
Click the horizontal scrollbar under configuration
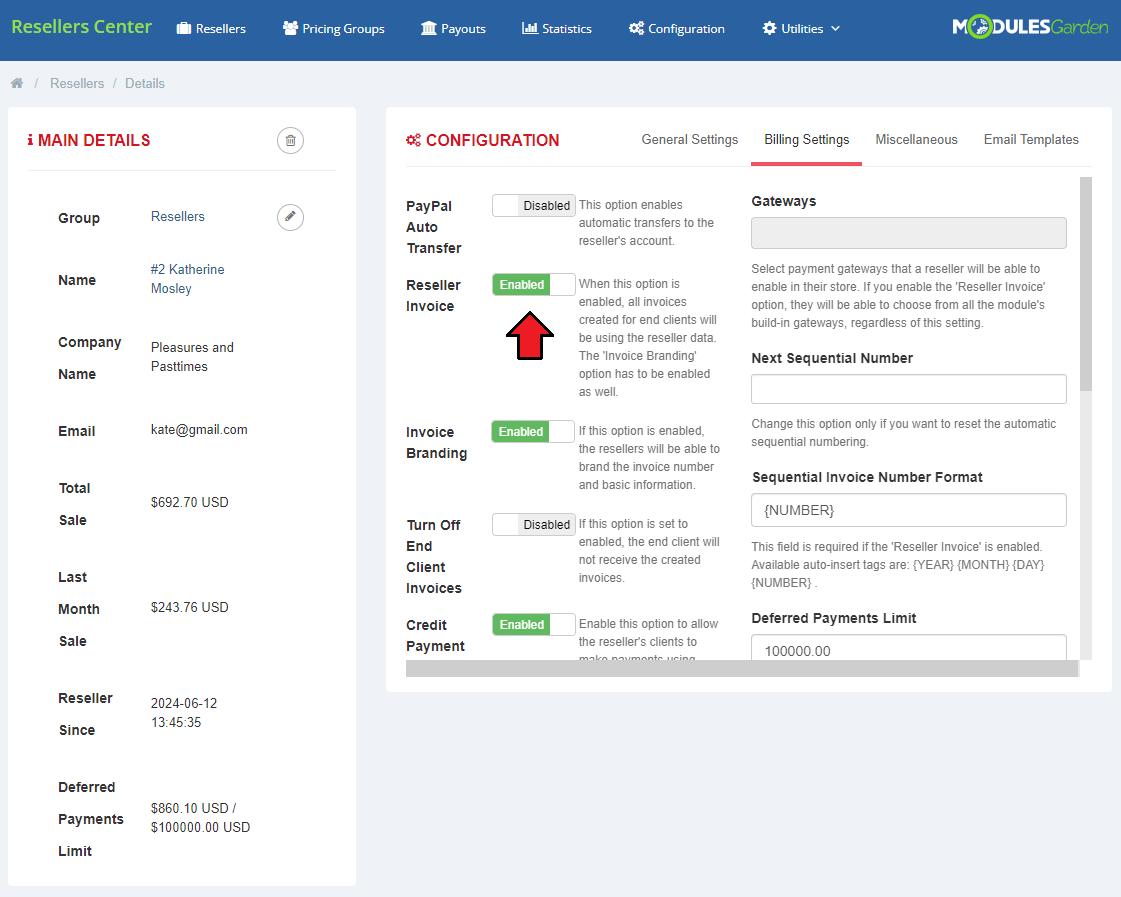click(742, 668)
